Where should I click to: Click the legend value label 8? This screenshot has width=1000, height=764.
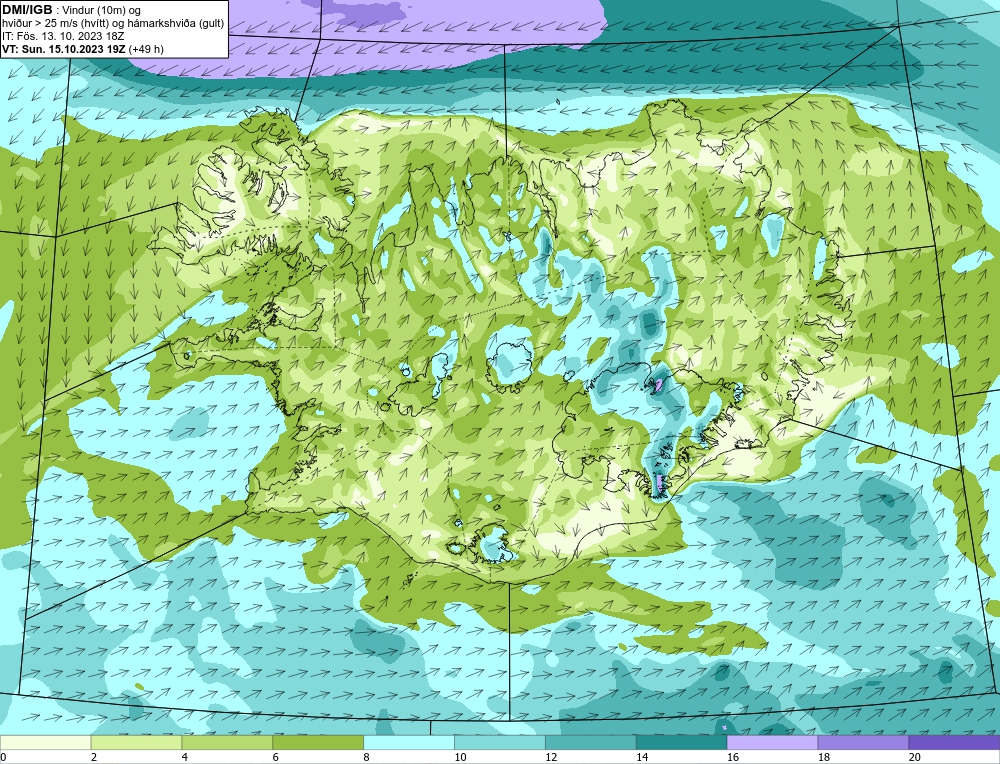click(367, 757)
